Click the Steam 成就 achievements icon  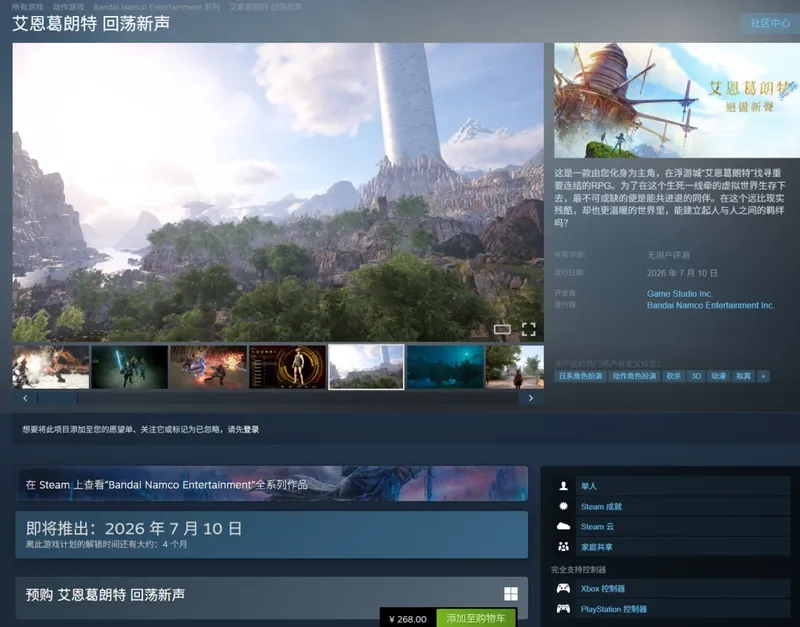(563, 507)
